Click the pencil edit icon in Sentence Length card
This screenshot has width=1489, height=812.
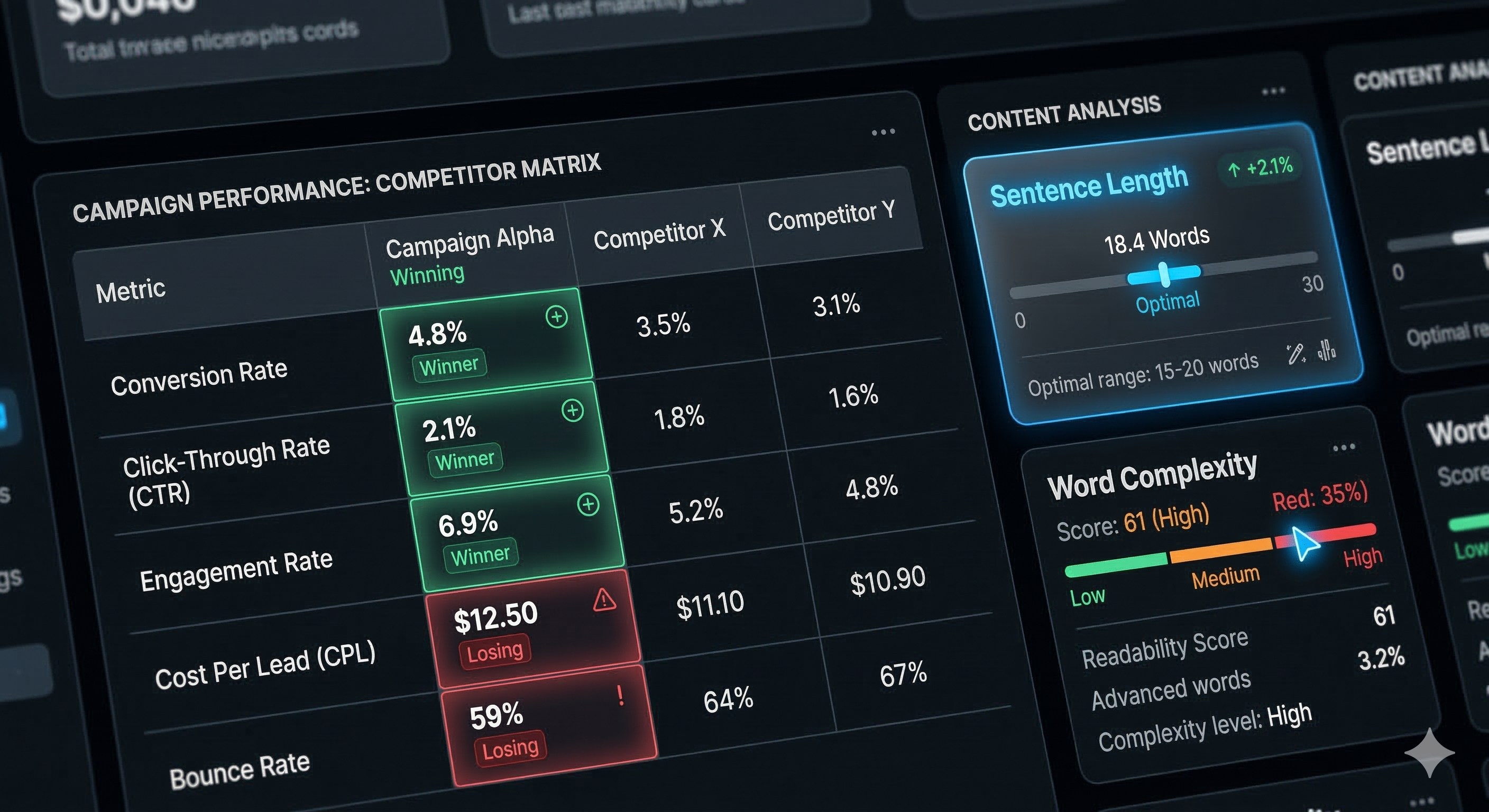coord(1295,354)
